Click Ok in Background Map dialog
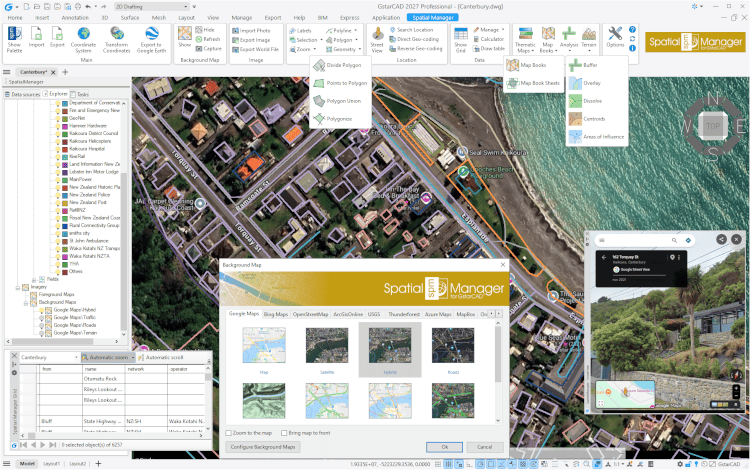Image resolution: width=750 pixels, height=470 pixels. (x=444, y=447)
